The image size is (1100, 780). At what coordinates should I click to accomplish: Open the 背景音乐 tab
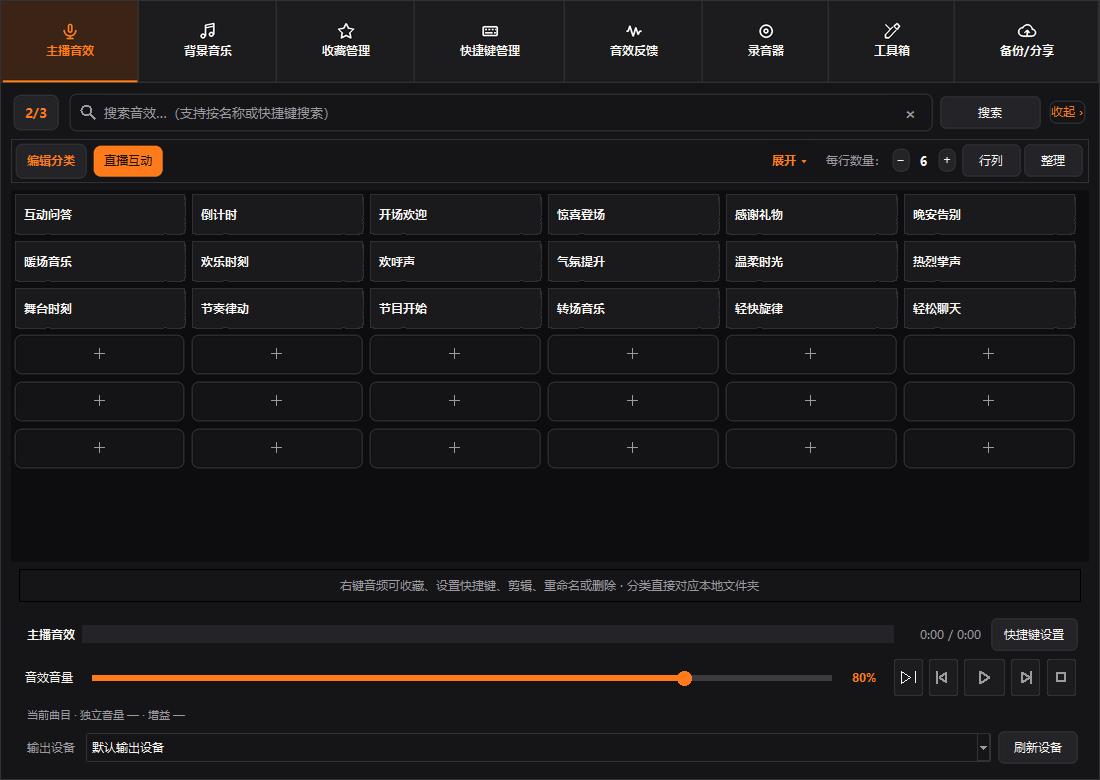208,41
